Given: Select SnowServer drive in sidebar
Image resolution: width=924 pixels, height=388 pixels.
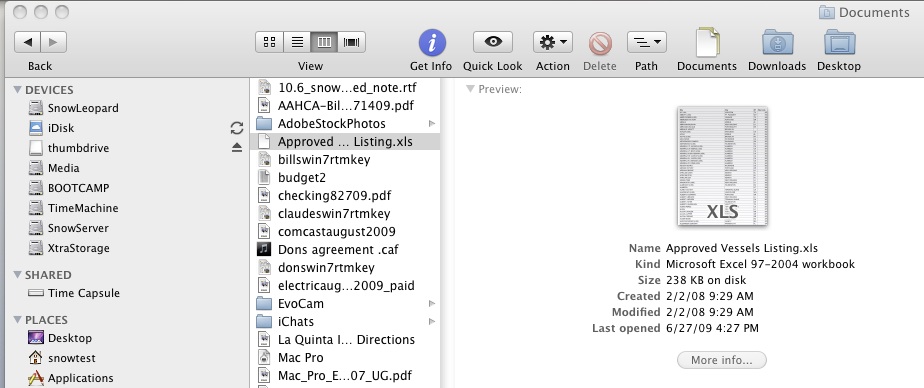Looking at the screenshot, I should 70,228.
